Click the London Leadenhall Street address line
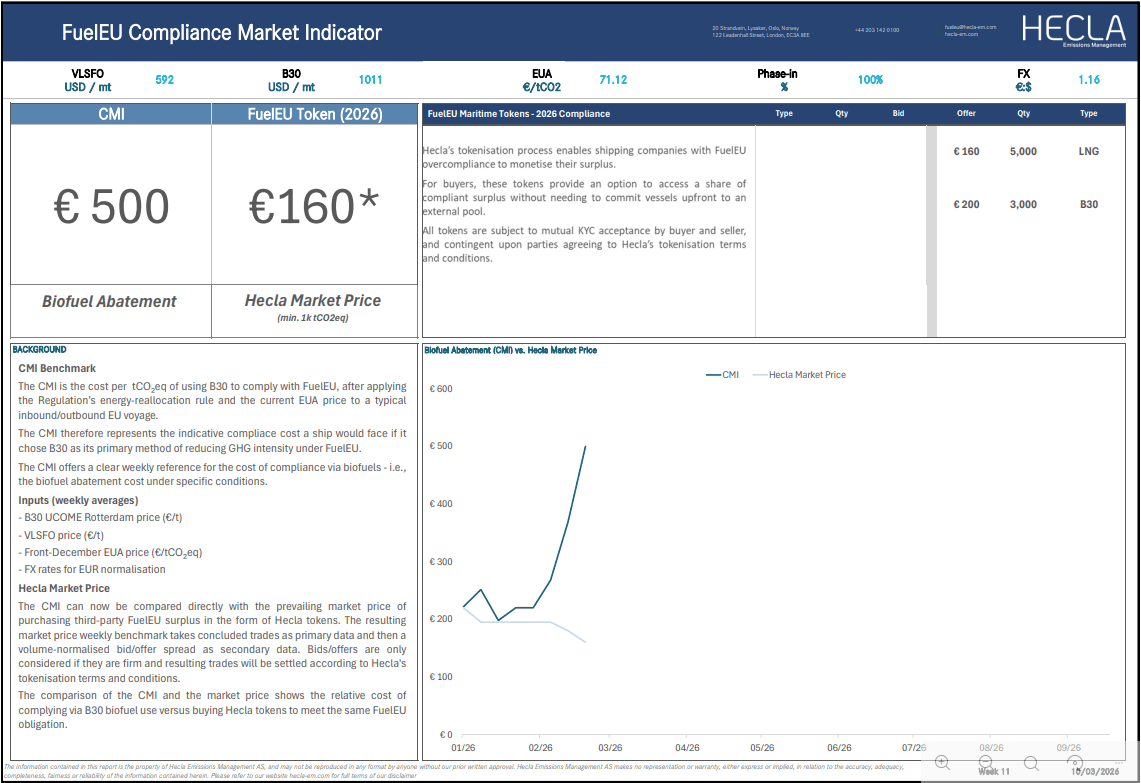1141x783 pixels. point(760,35)
